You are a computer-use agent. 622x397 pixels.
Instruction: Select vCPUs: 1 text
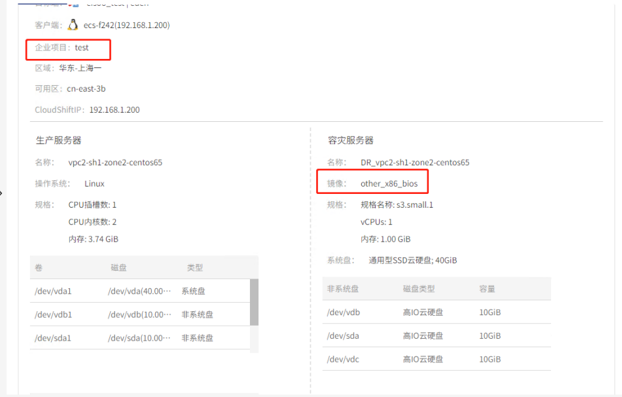coord(376,222)
